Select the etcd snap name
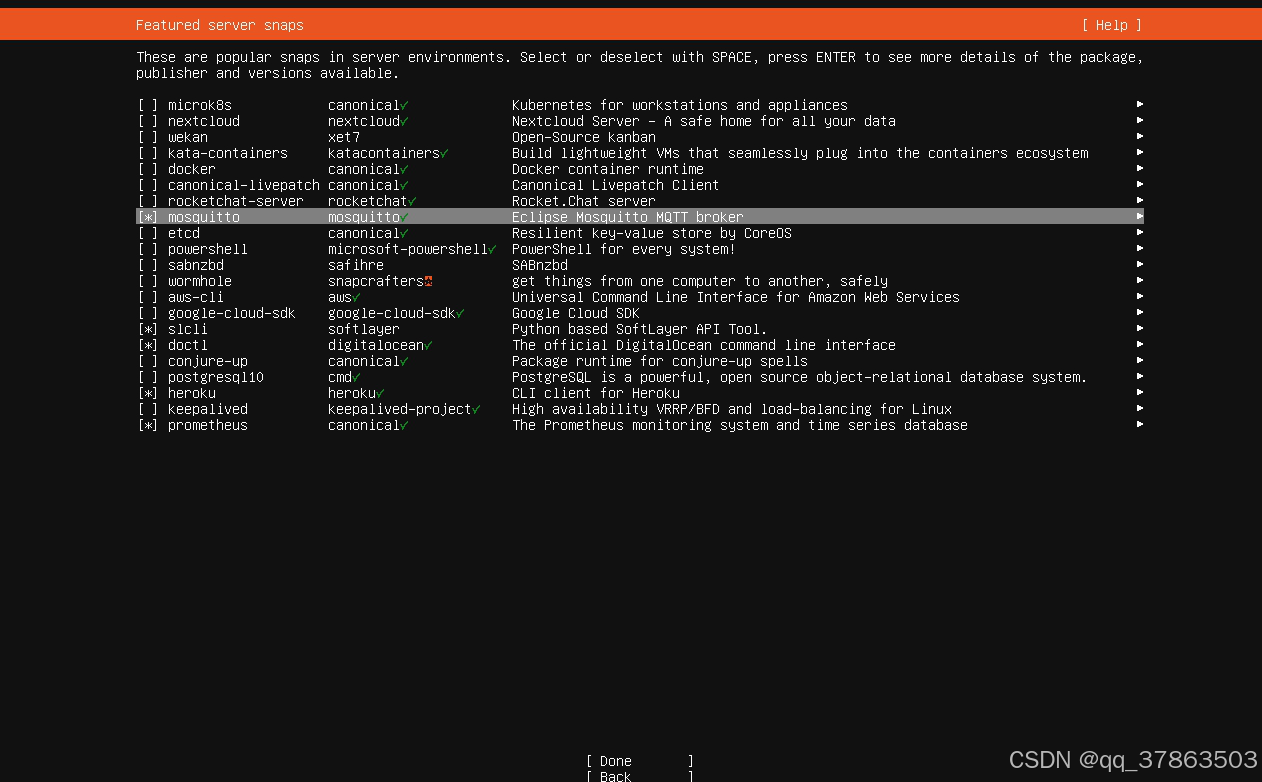Screen dimensions: 1262x782 tap(184, 233)
